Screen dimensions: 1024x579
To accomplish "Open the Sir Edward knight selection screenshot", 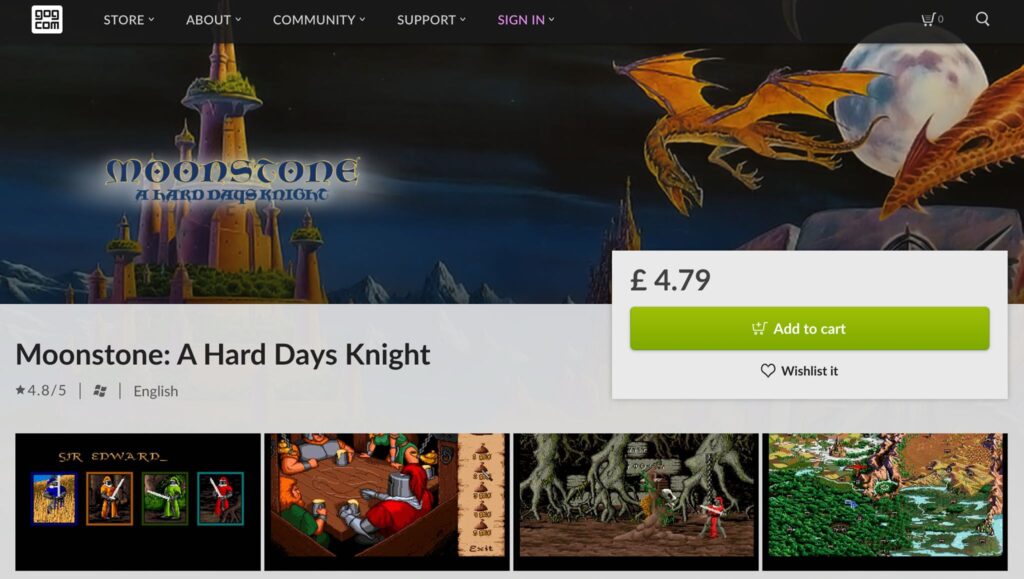I will click(x=138, y=502).
